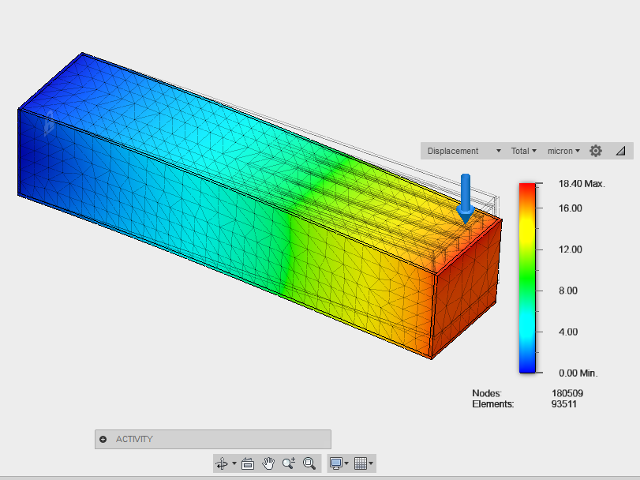
Task: Expand the ACTIVITY panel toggle button
Action: tap(104, 439)
